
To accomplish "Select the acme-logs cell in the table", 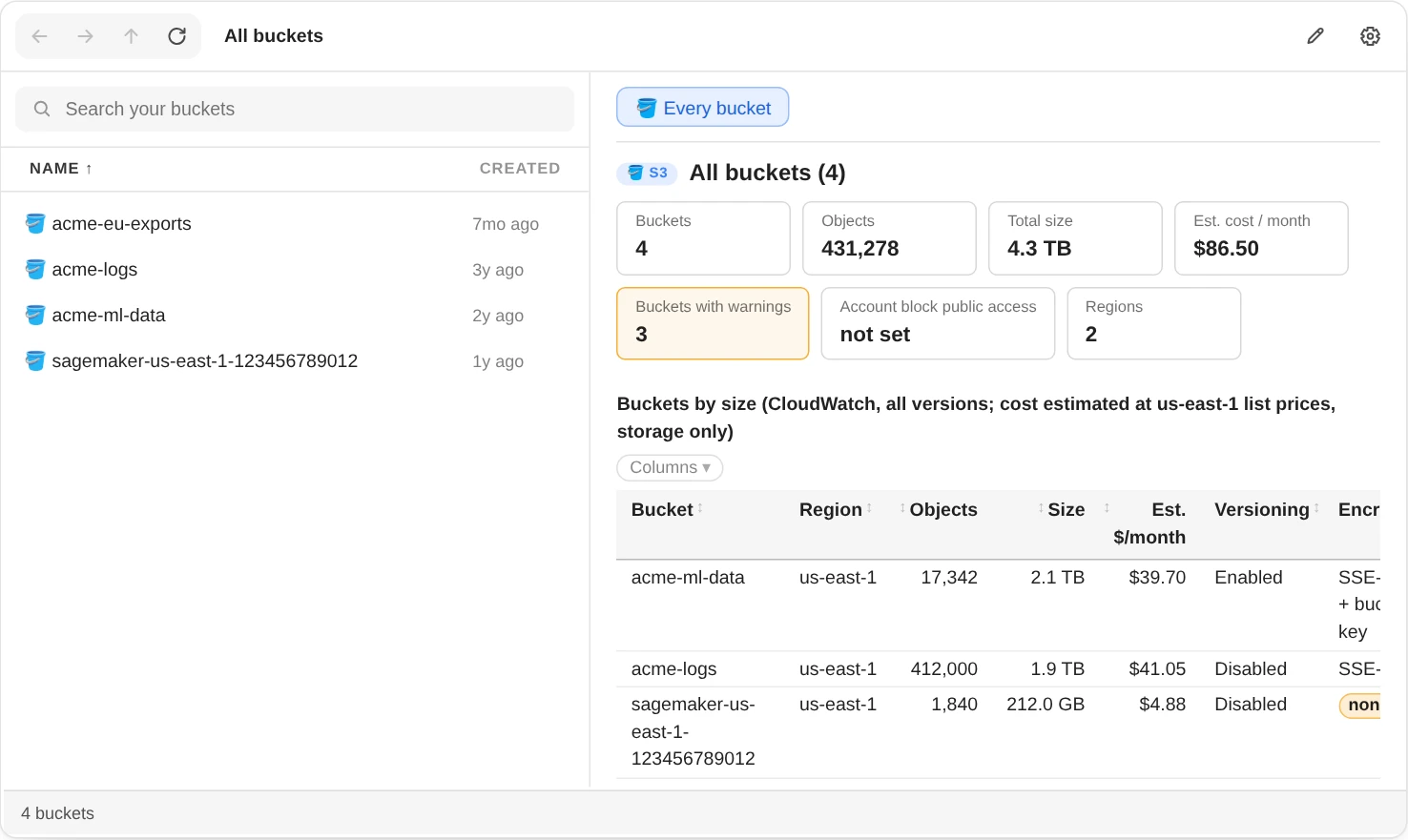I will (673, 669).
